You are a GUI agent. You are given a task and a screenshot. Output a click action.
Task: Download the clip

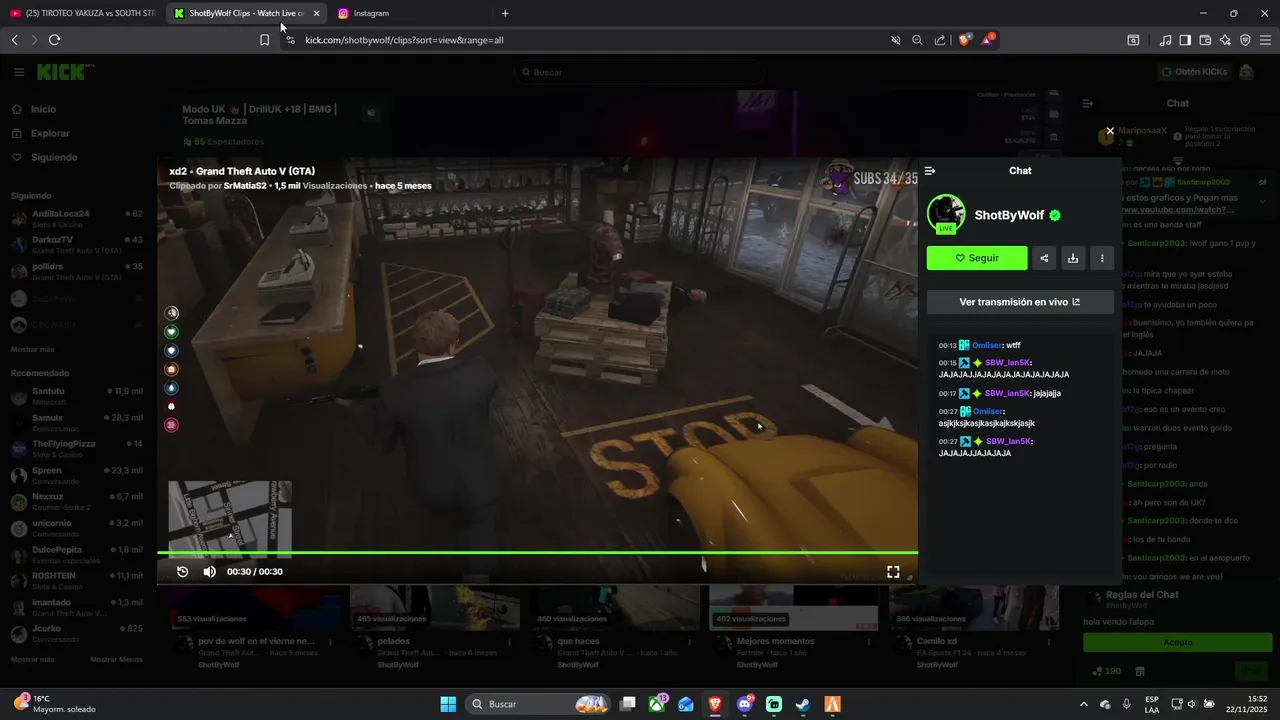pyautogui.click(x=1073, y=258)
